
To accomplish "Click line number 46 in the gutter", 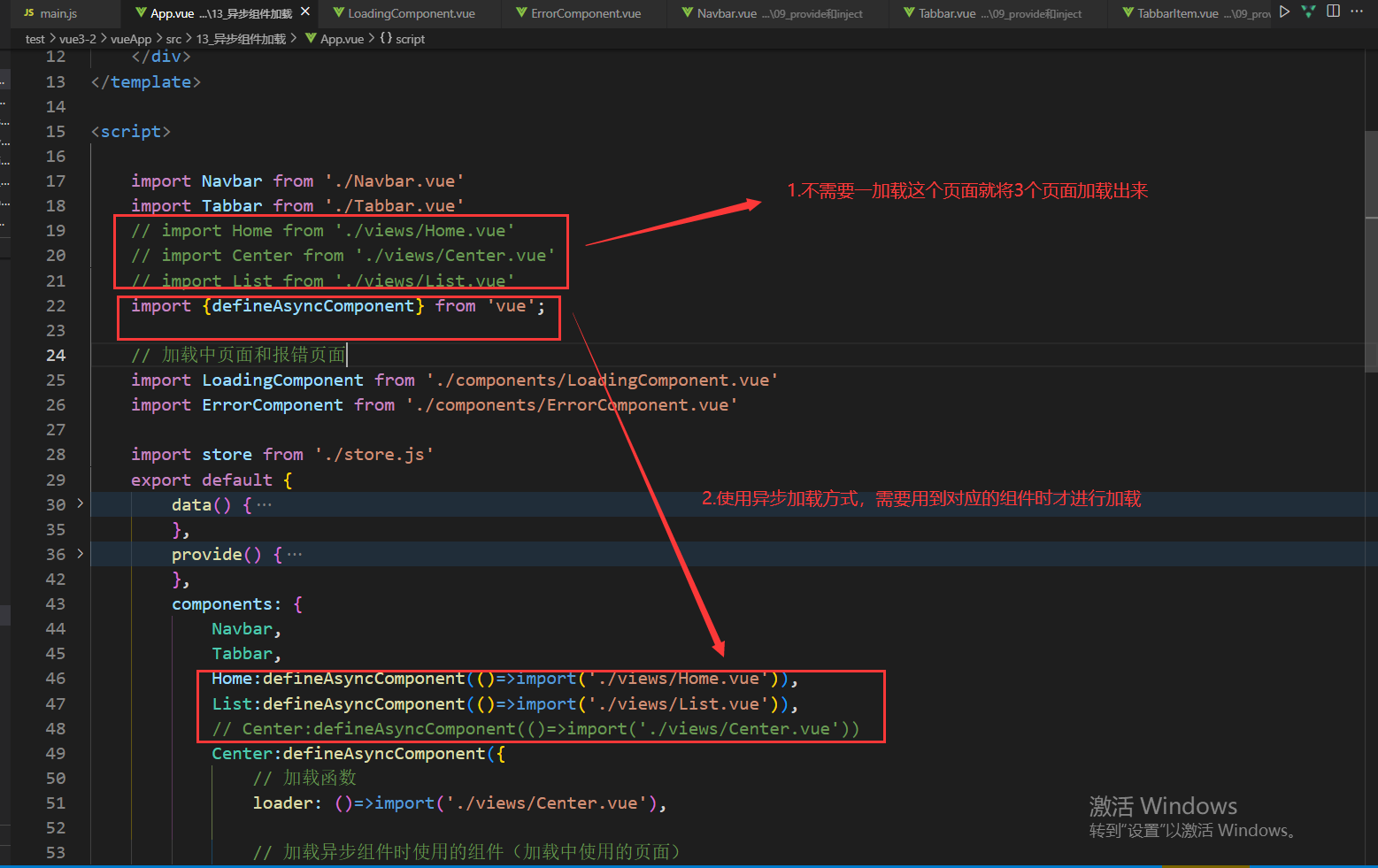I will pos(56,679).
